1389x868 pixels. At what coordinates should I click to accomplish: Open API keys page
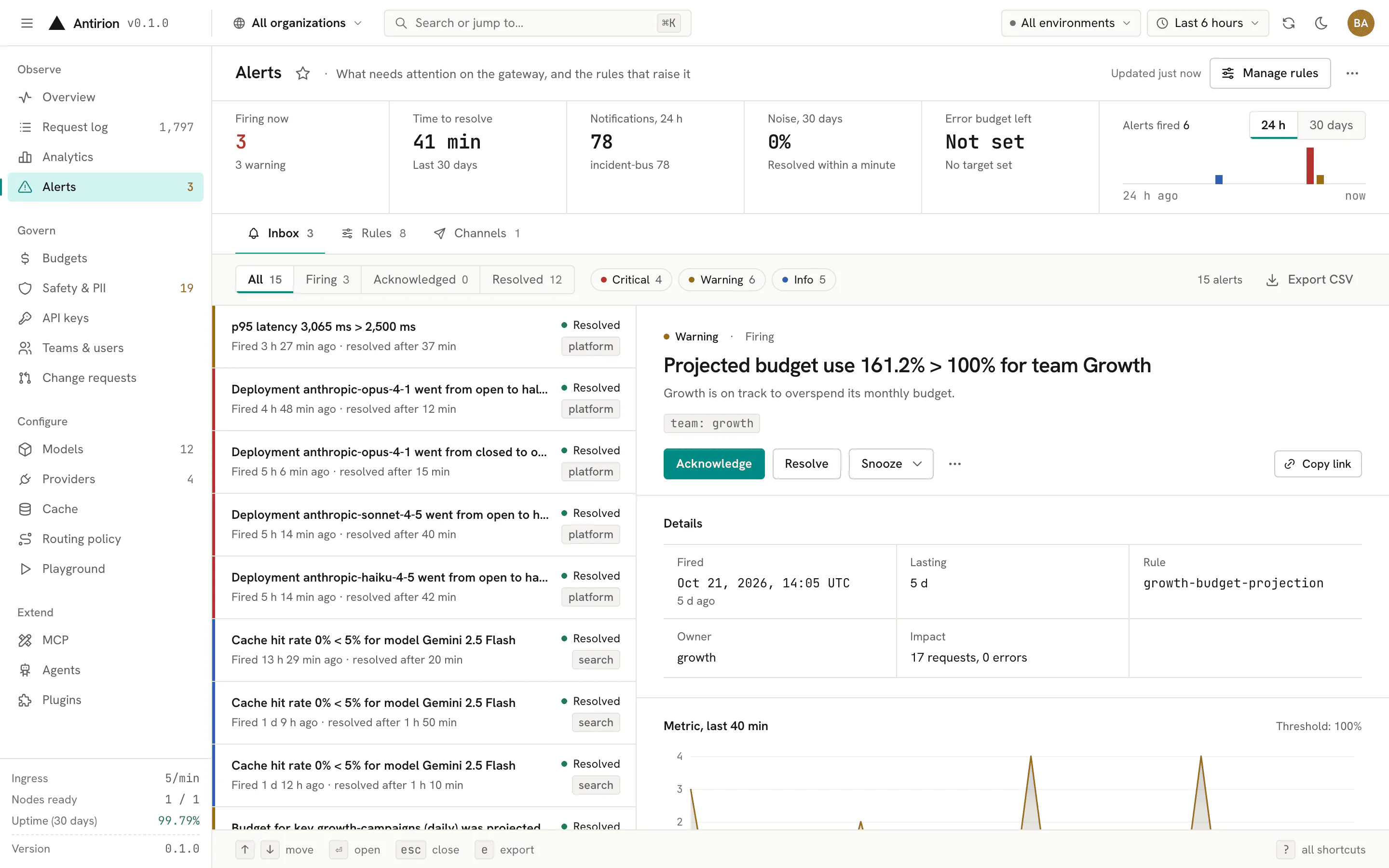click(x=106, y=318)
